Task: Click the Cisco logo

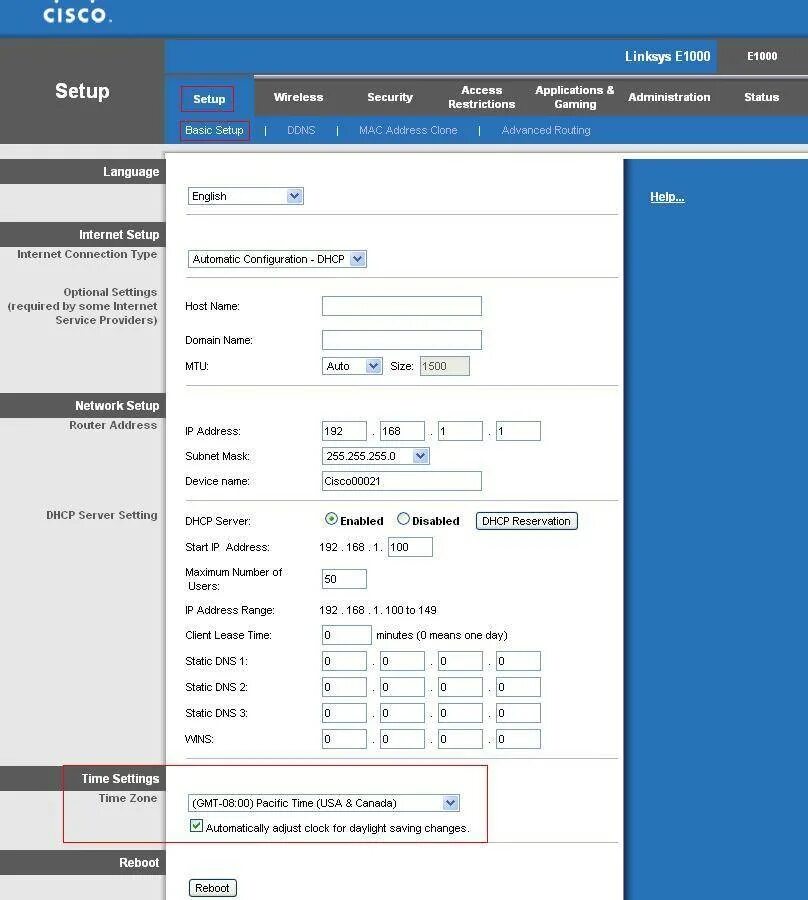Action: coord(77,13)
